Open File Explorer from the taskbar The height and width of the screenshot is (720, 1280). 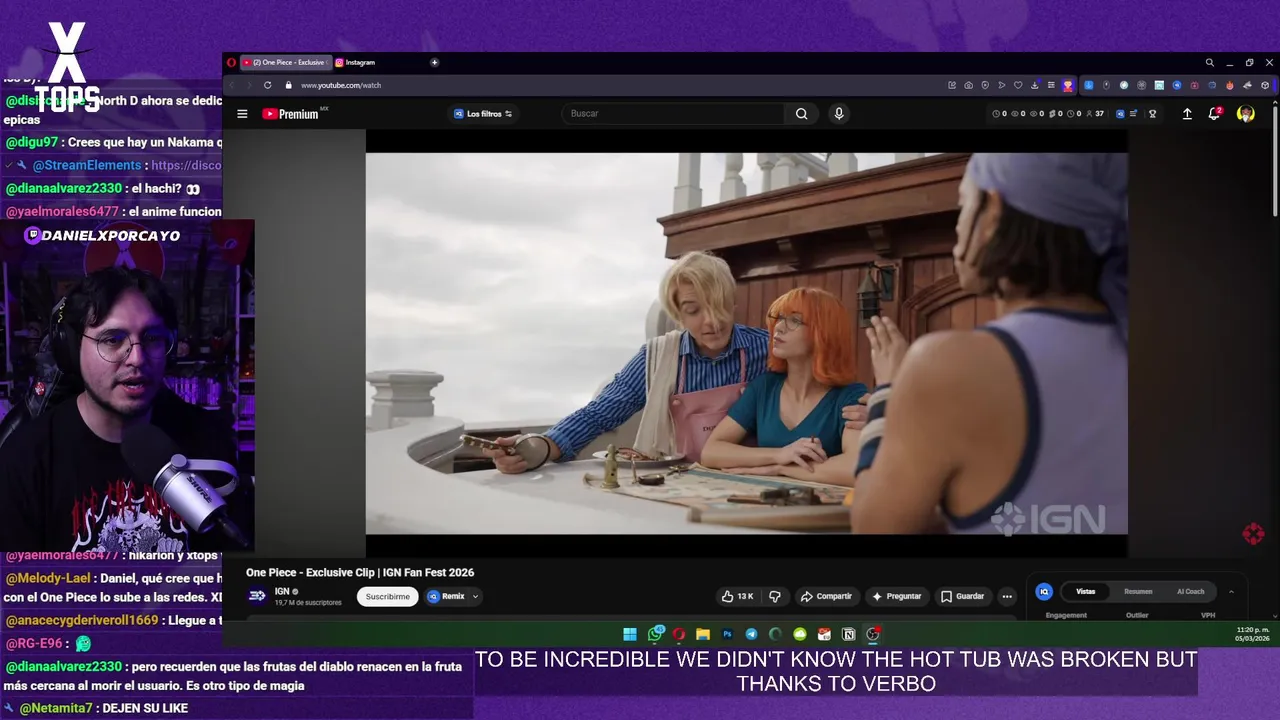pos(703,634)
